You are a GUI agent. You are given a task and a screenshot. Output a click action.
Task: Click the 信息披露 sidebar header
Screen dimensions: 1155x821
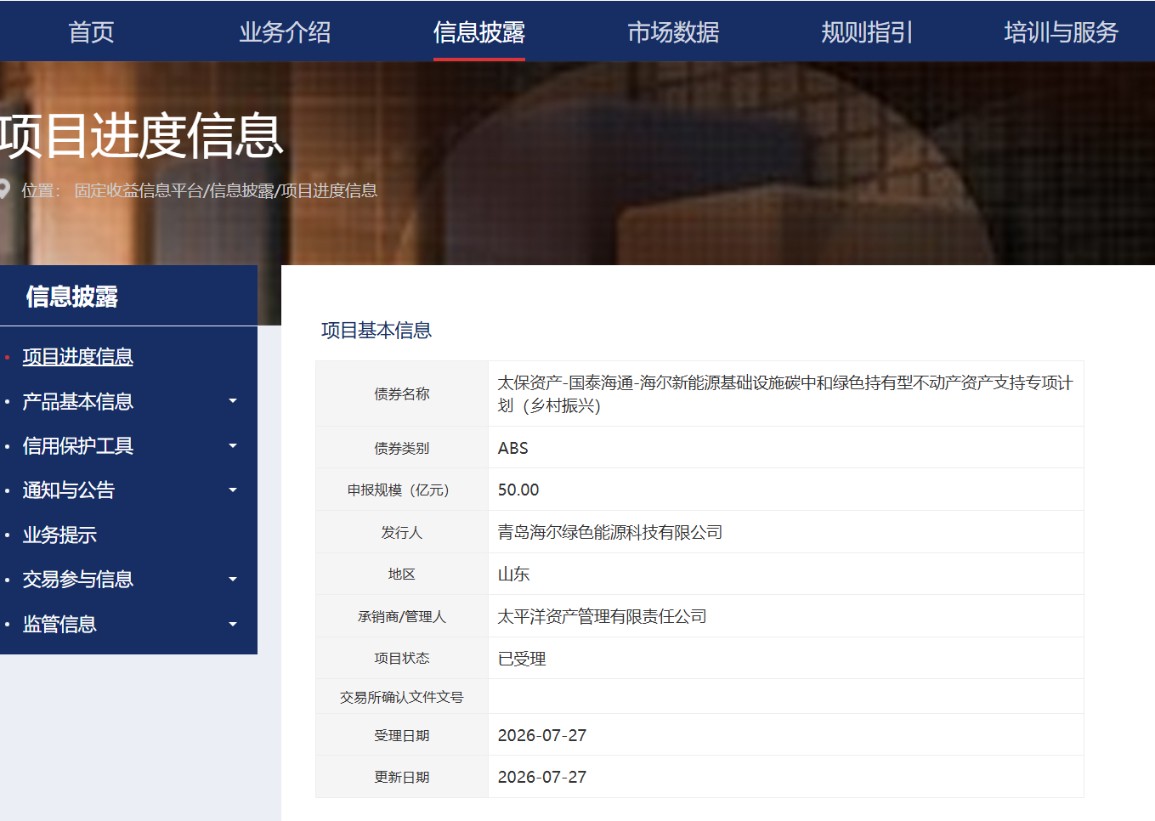pyautogui.click(x=71, y=296)
